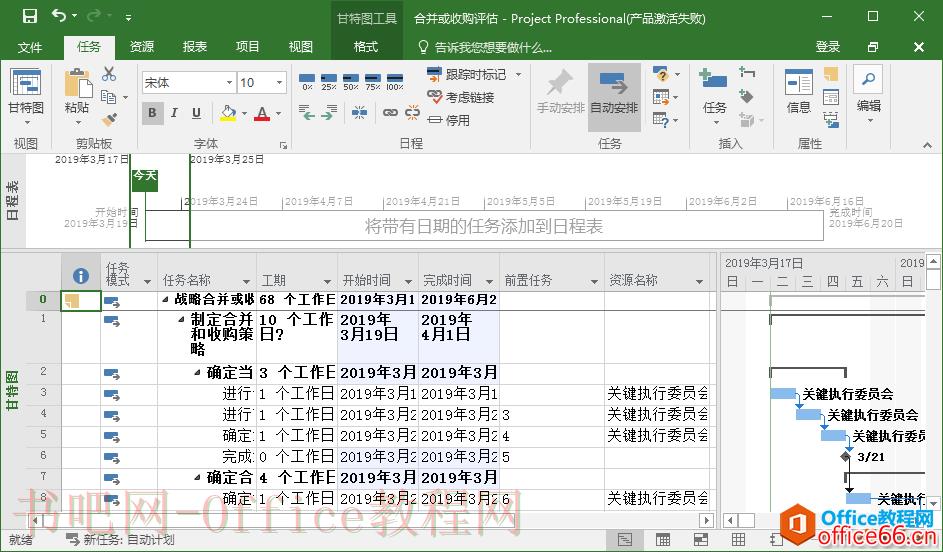Switch to the 项目 tab
This screenshot has width=943, height=552.
click(247, 47)
